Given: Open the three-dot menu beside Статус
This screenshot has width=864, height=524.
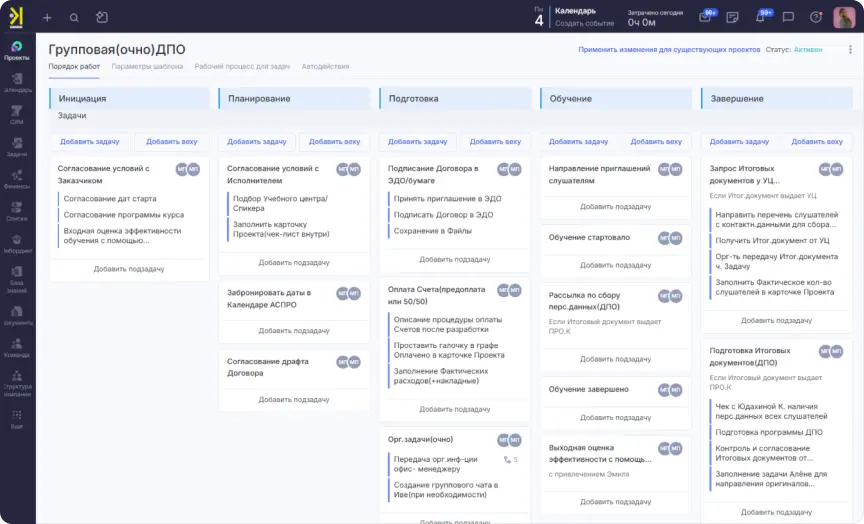Looking at the screenshot, I should (850, 50).
